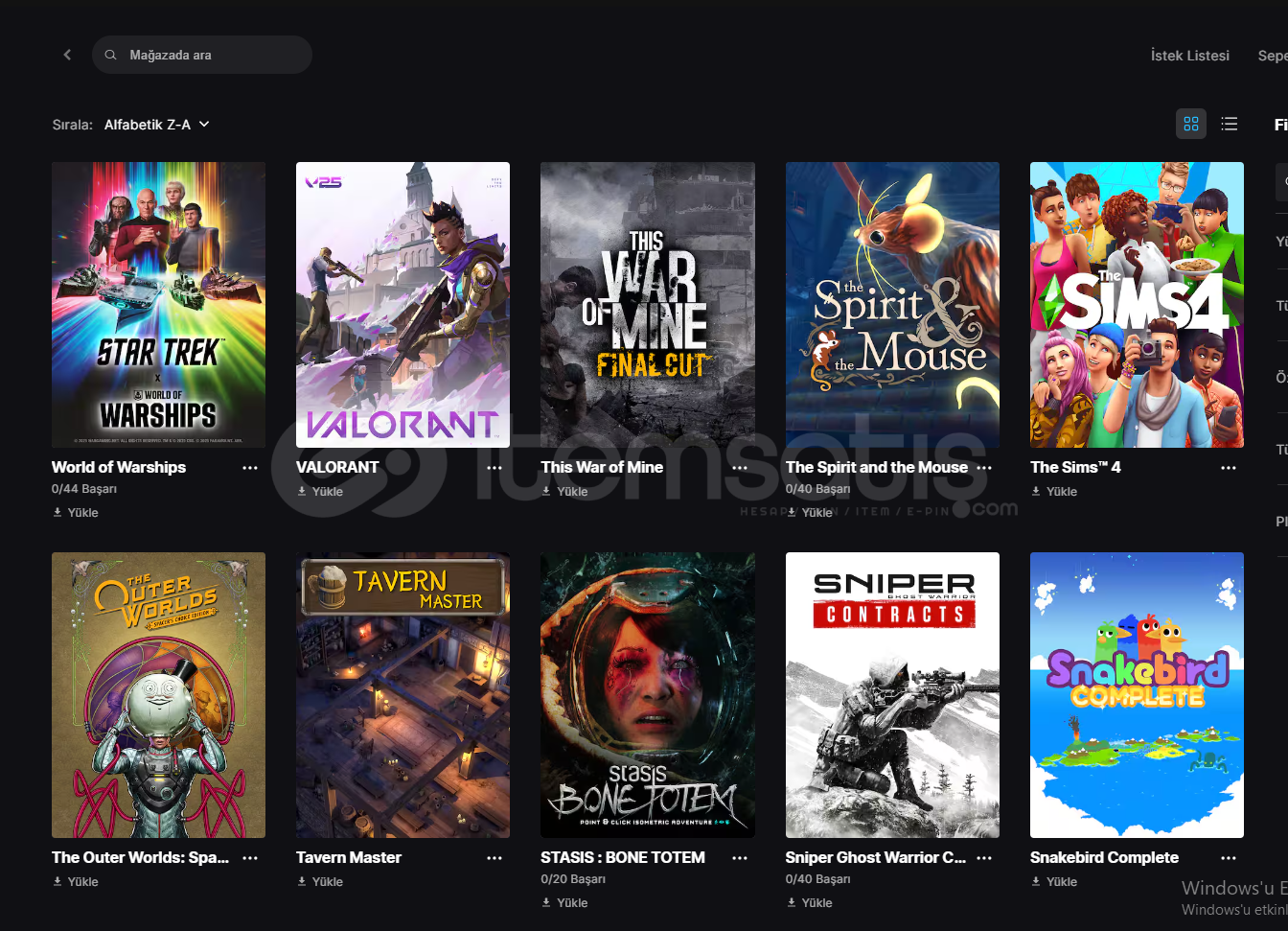Click 'The Outer Worlds: Spa...' title

141,857
